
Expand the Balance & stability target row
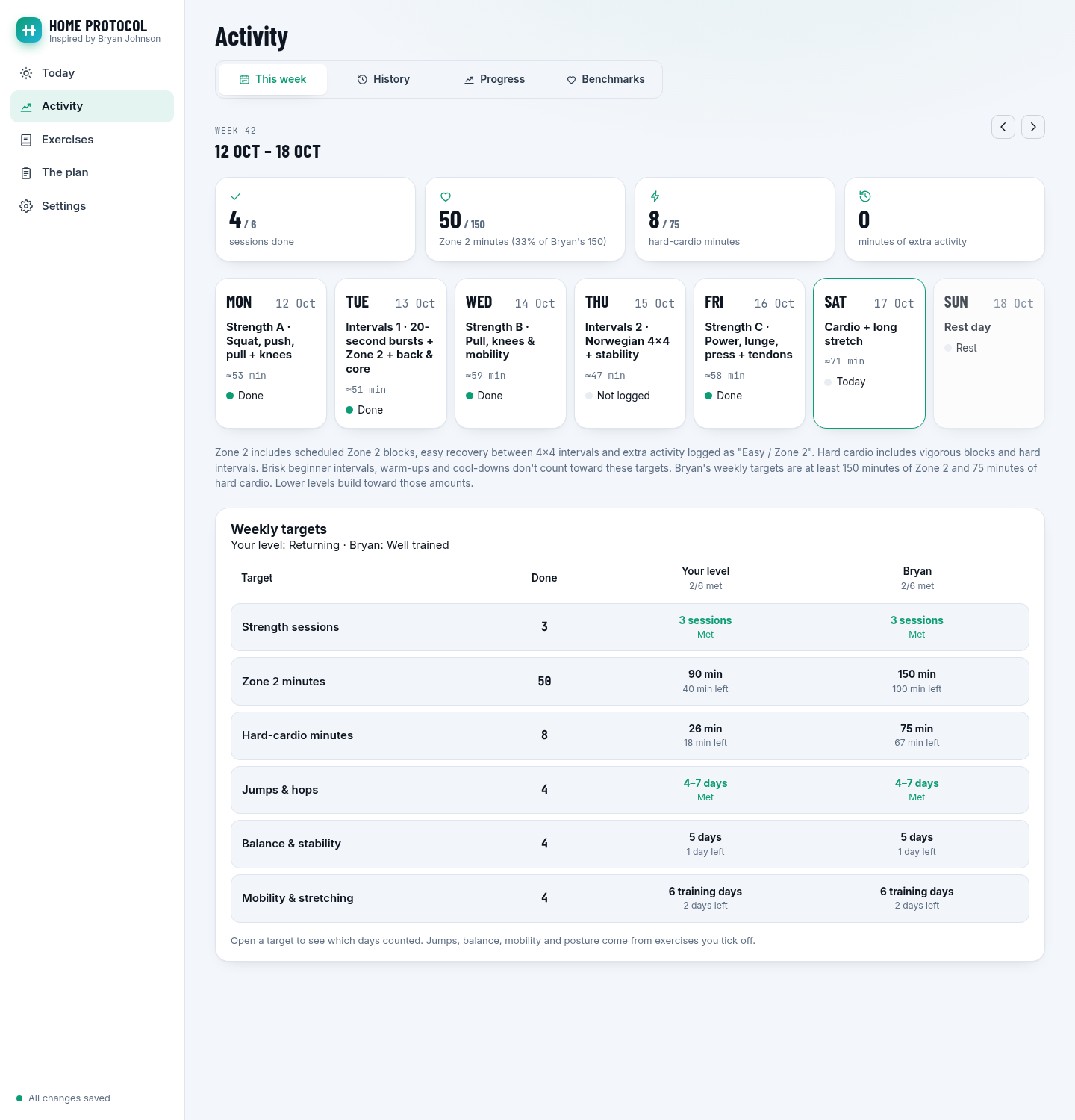[630, 844]
